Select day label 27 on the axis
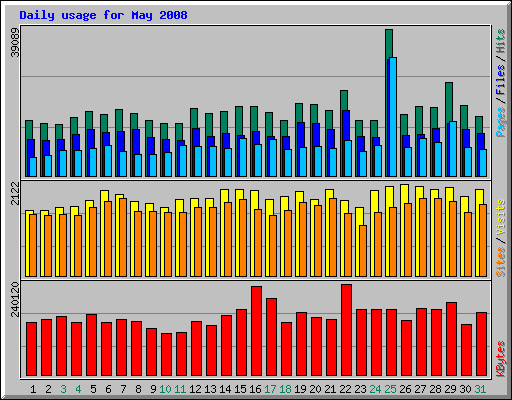Viewport: 512px width, 400px height. (x=420, y=389)
